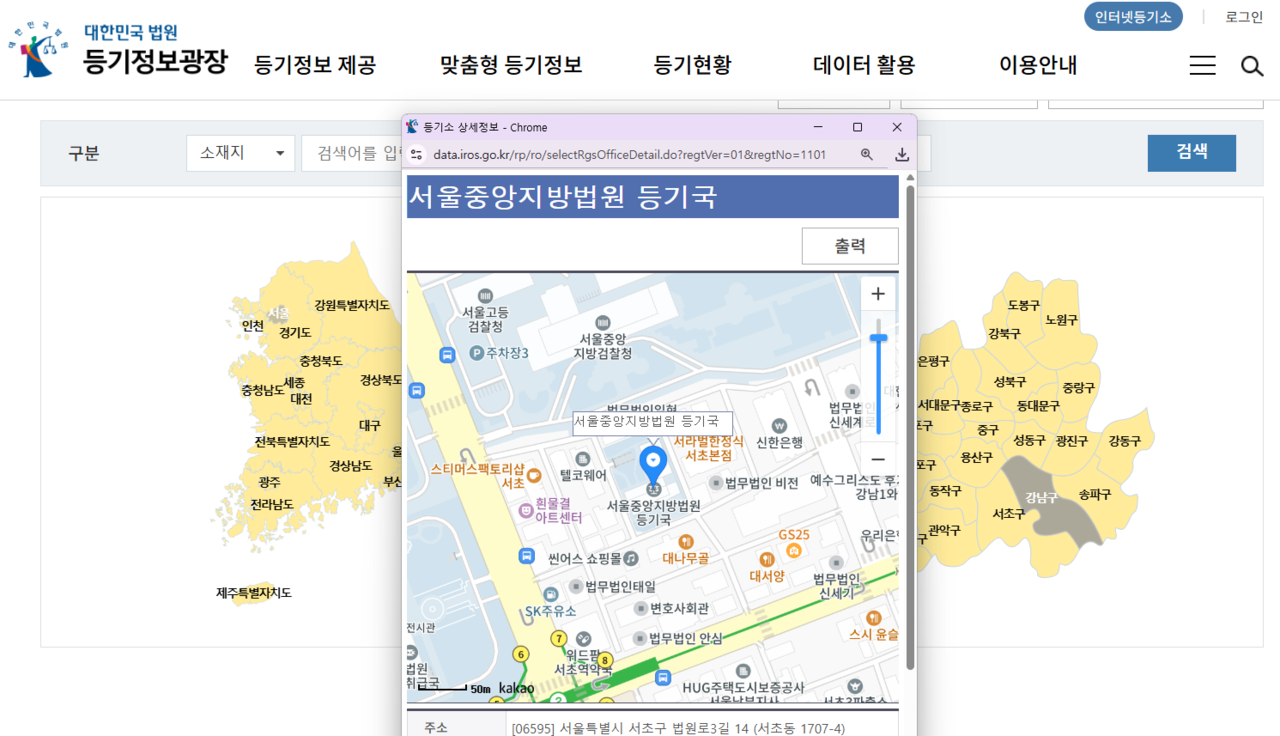Click the 검색 search button
Viewport: 1280px width, 736px height.
(x=1191, y=153)
